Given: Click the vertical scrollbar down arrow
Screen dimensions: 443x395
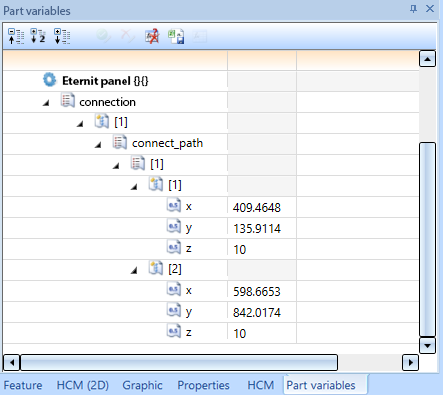Looking at the screenshot, I should 427,345.
